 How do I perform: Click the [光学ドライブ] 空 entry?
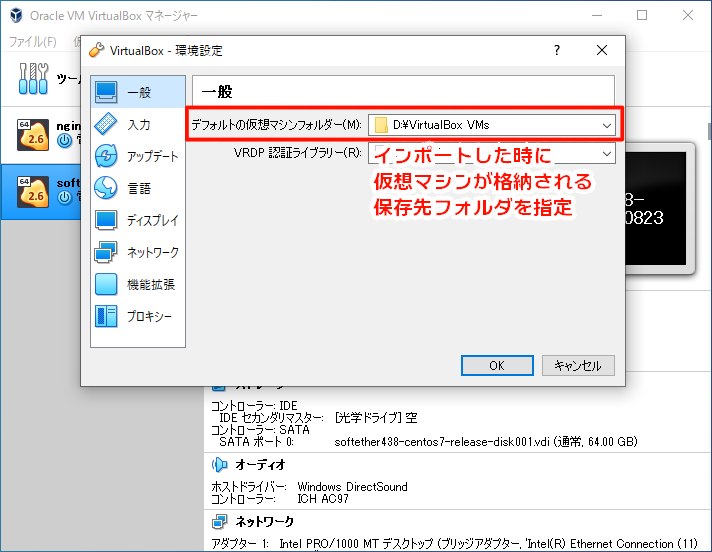pos(376,418)
